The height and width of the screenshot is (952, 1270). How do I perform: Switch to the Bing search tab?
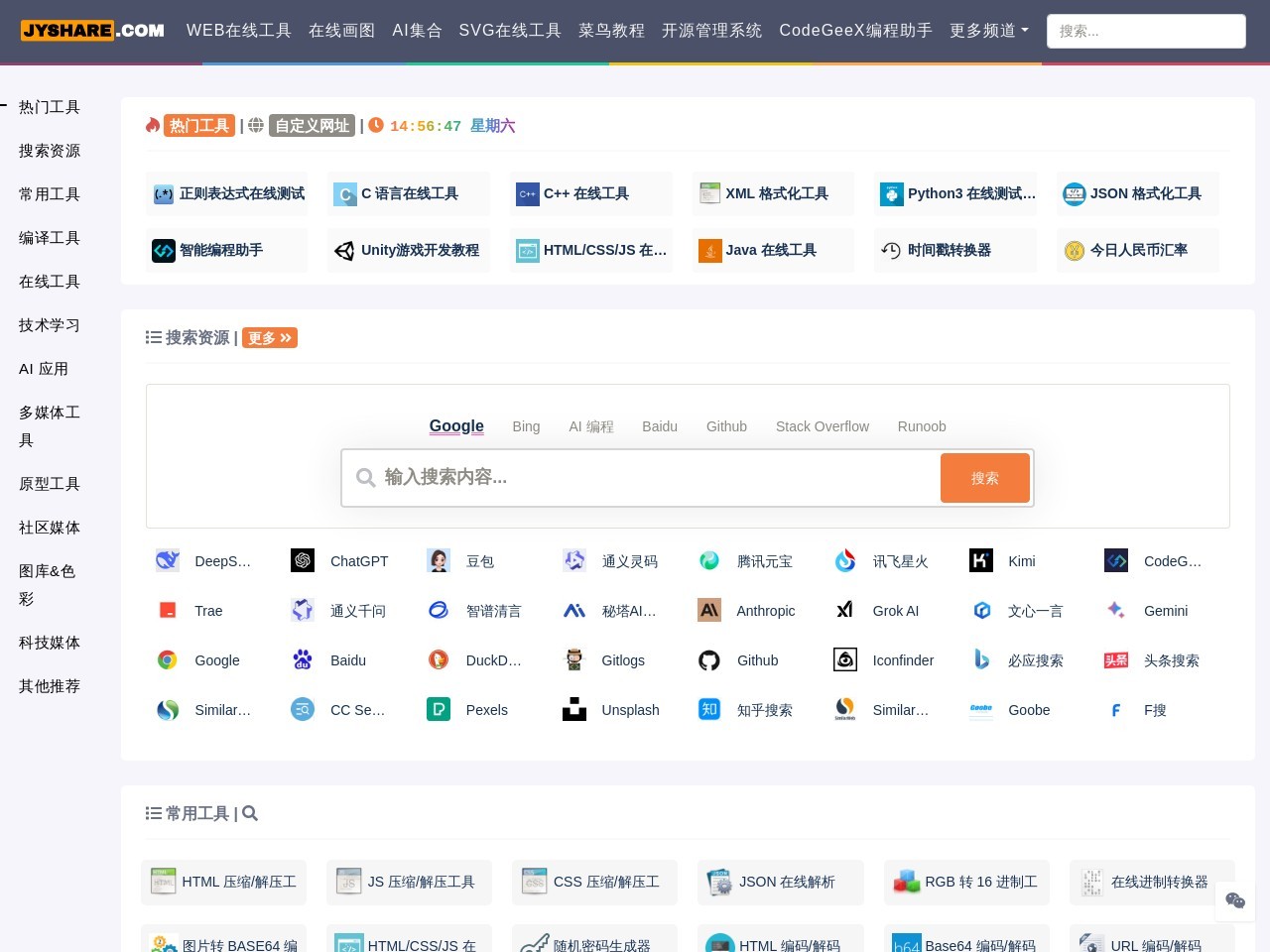point(526,426)
